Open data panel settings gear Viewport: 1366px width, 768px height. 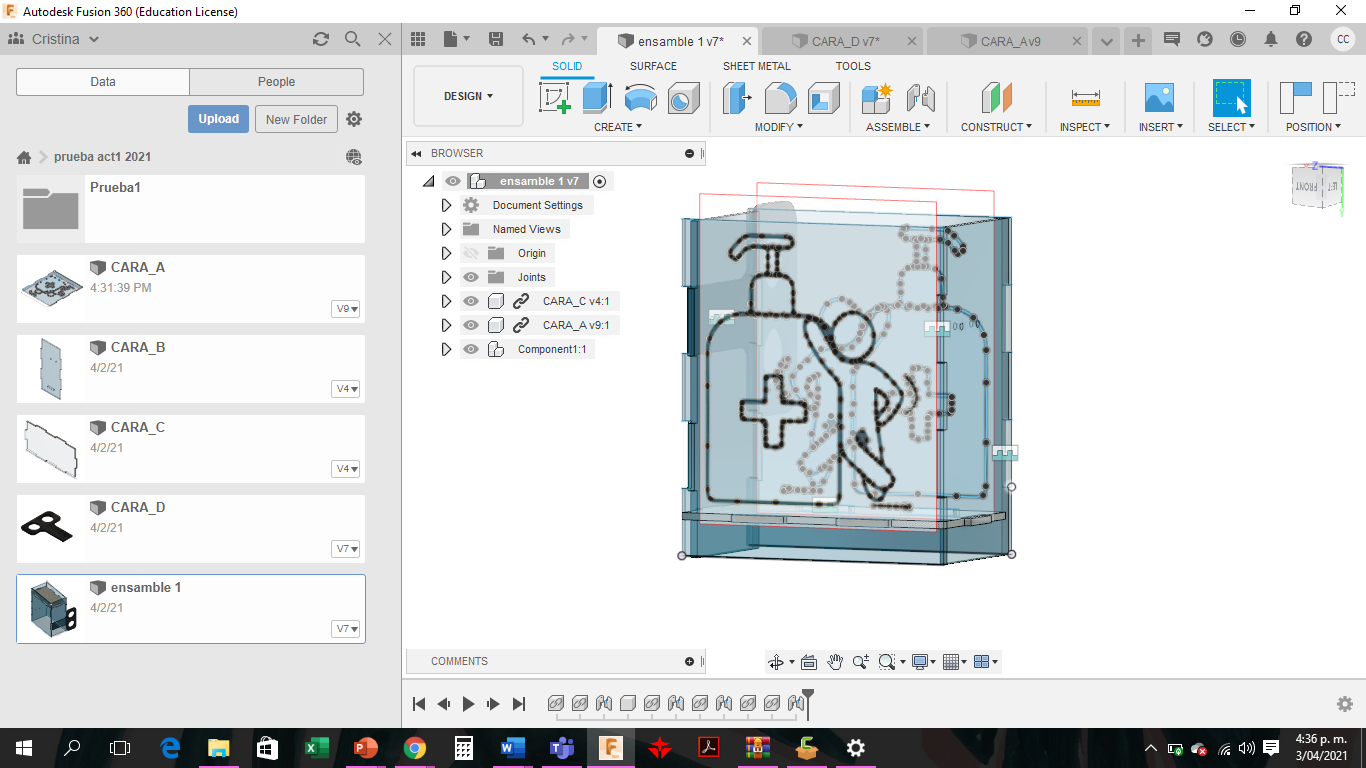354,119
